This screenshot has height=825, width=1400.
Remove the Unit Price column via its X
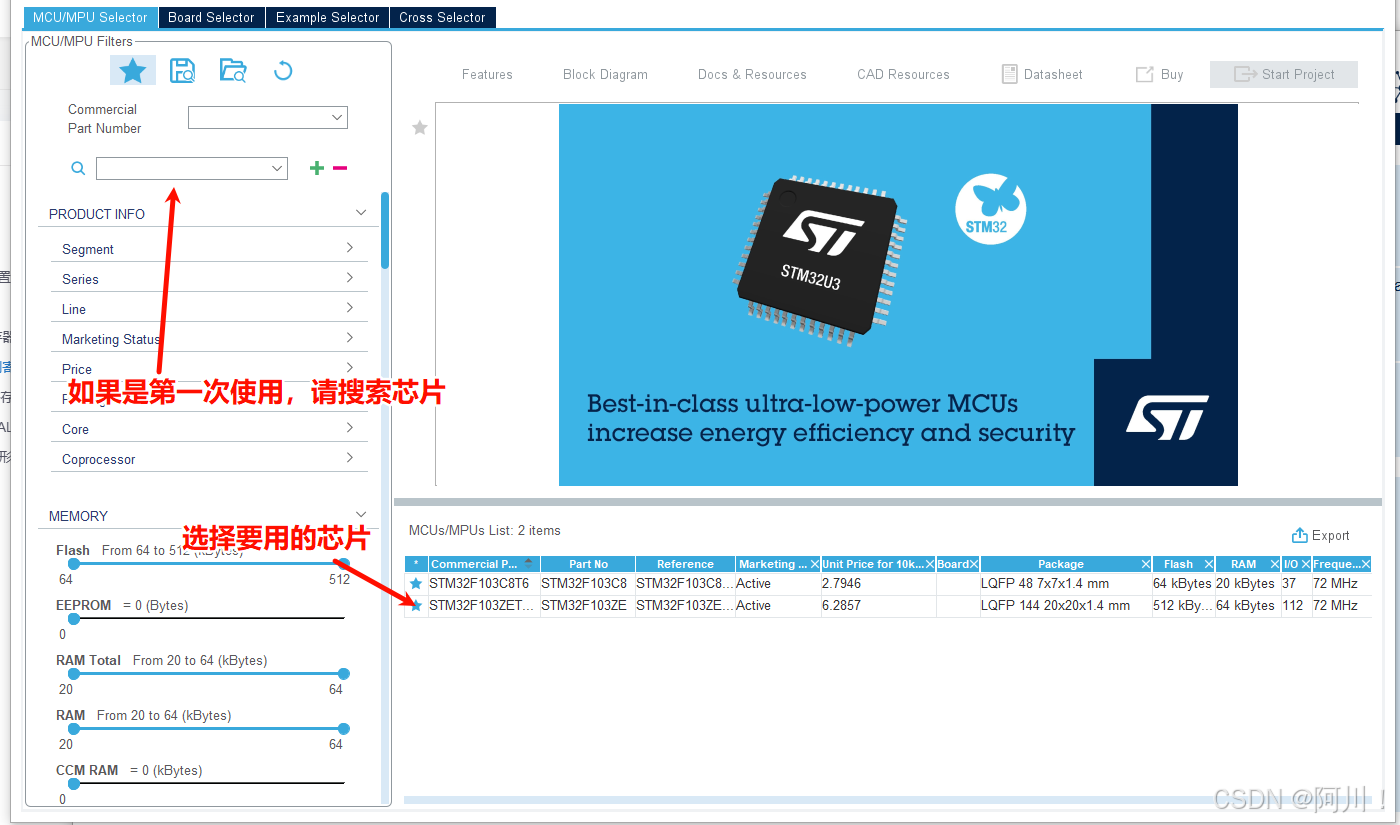tap(929, 564)
